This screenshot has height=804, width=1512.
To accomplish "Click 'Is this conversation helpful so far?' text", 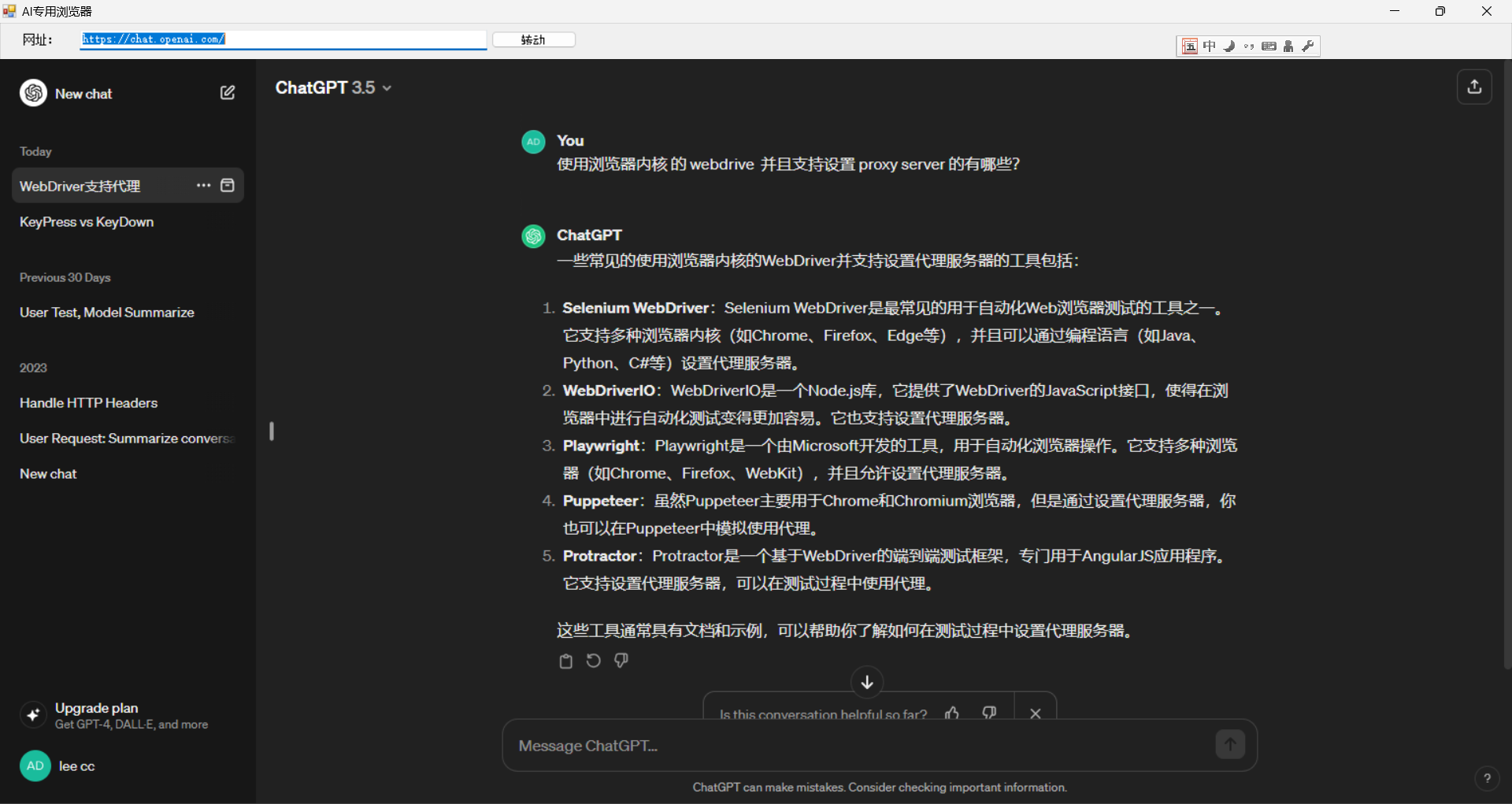I will (x=823, y=713).
